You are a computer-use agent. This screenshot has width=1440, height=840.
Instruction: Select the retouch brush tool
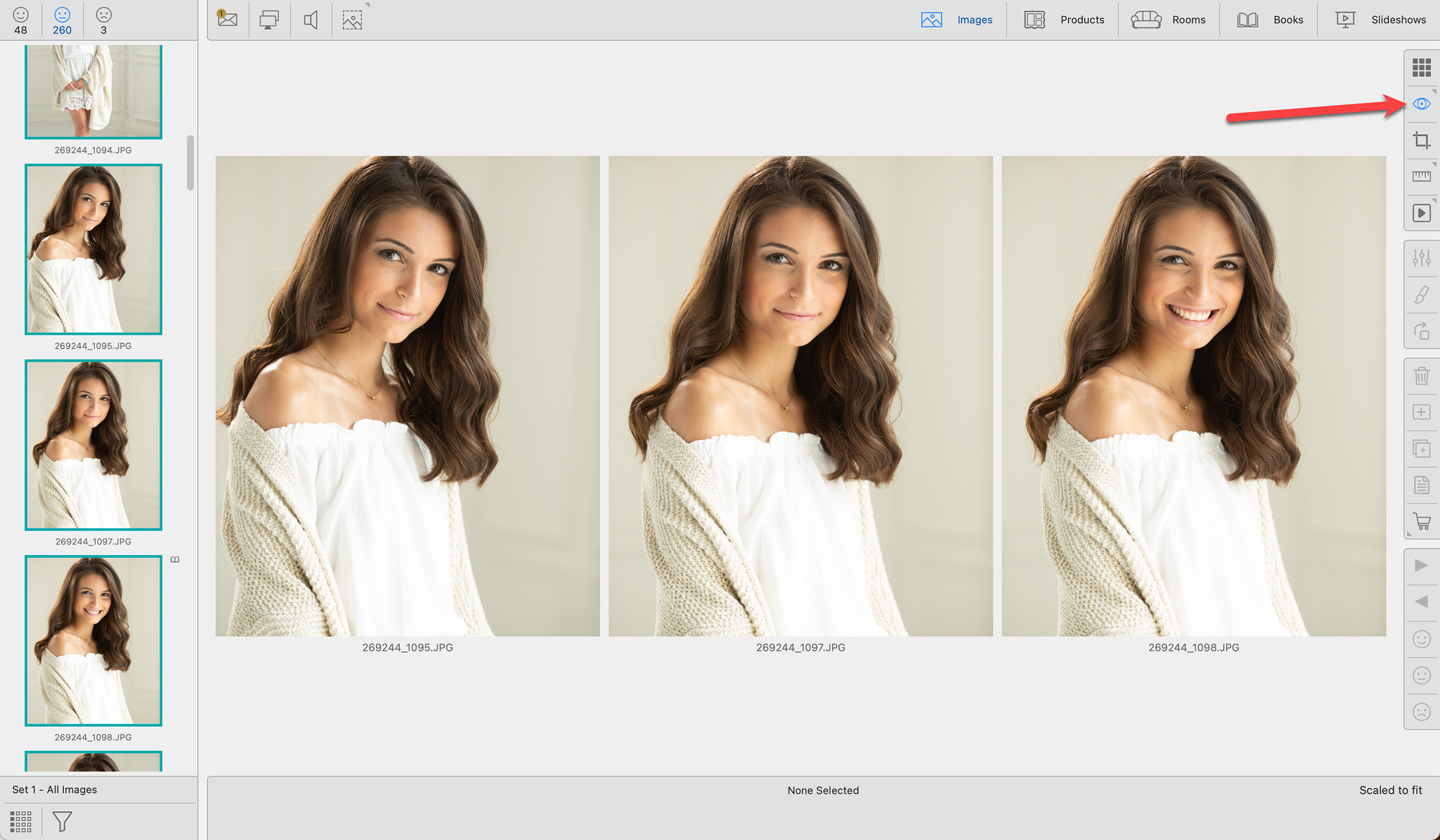1421,295
